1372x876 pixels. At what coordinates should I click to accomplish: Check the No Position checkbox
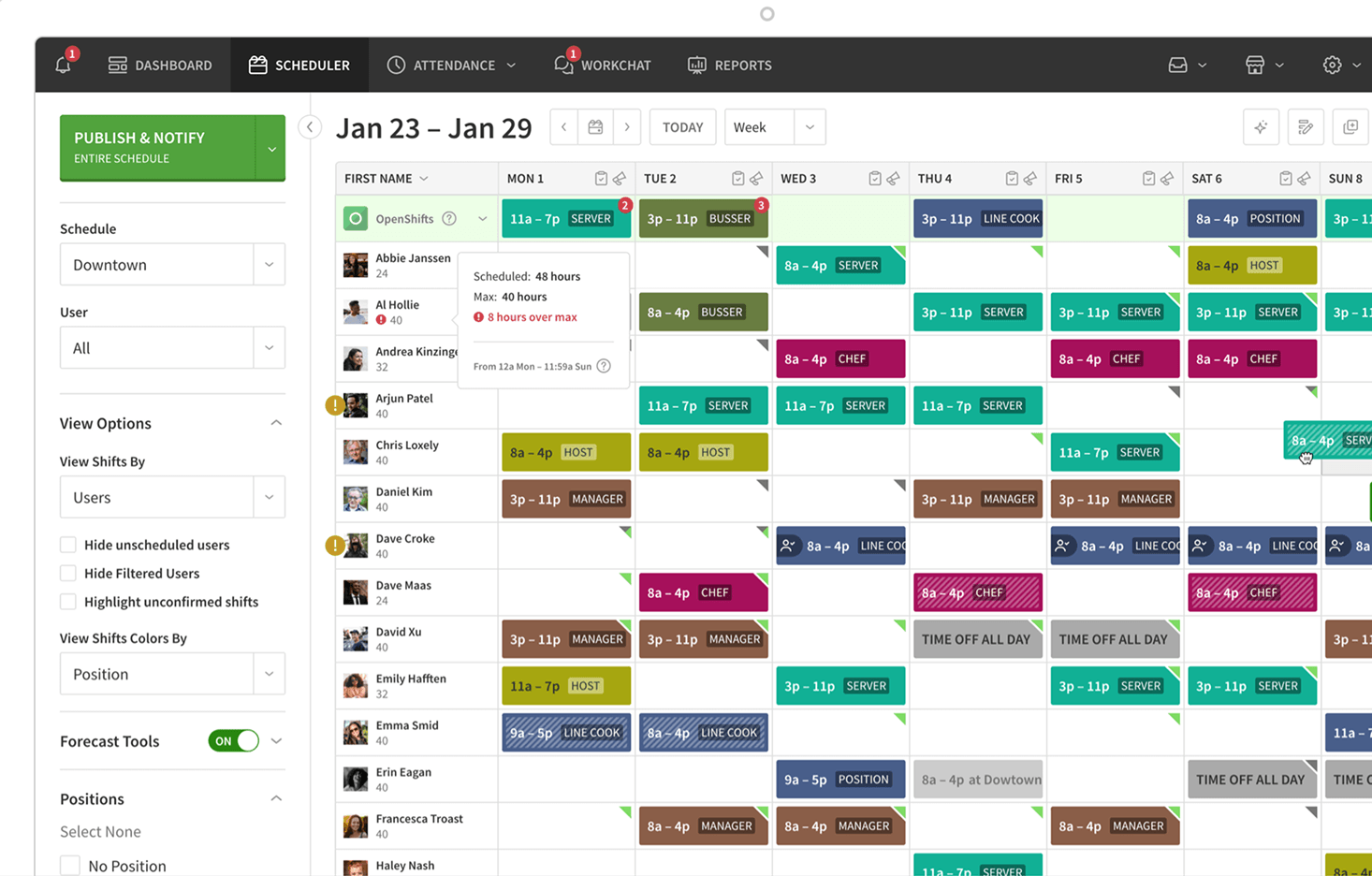(69, 866)
